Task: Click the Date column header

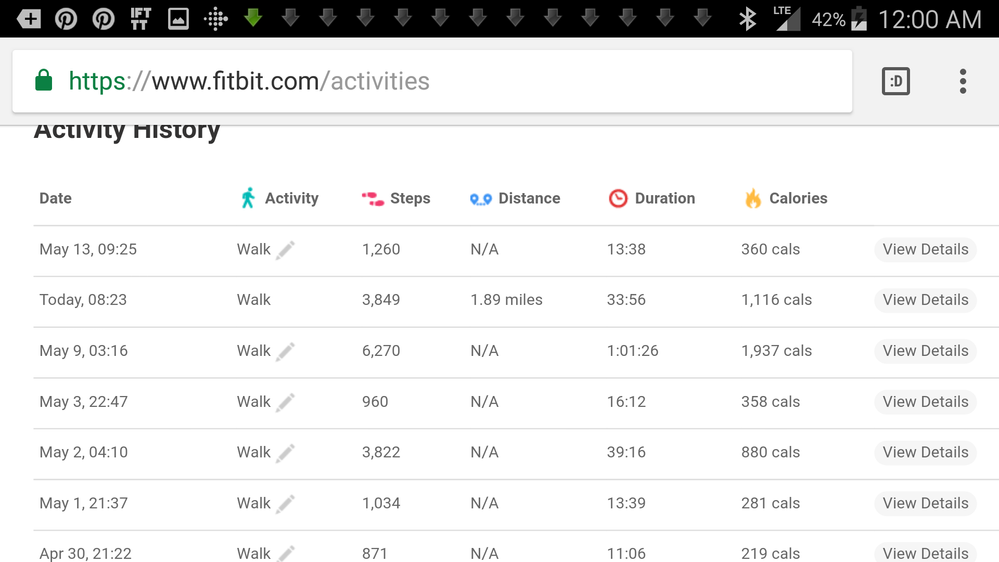Action: [x=55, y=198]
